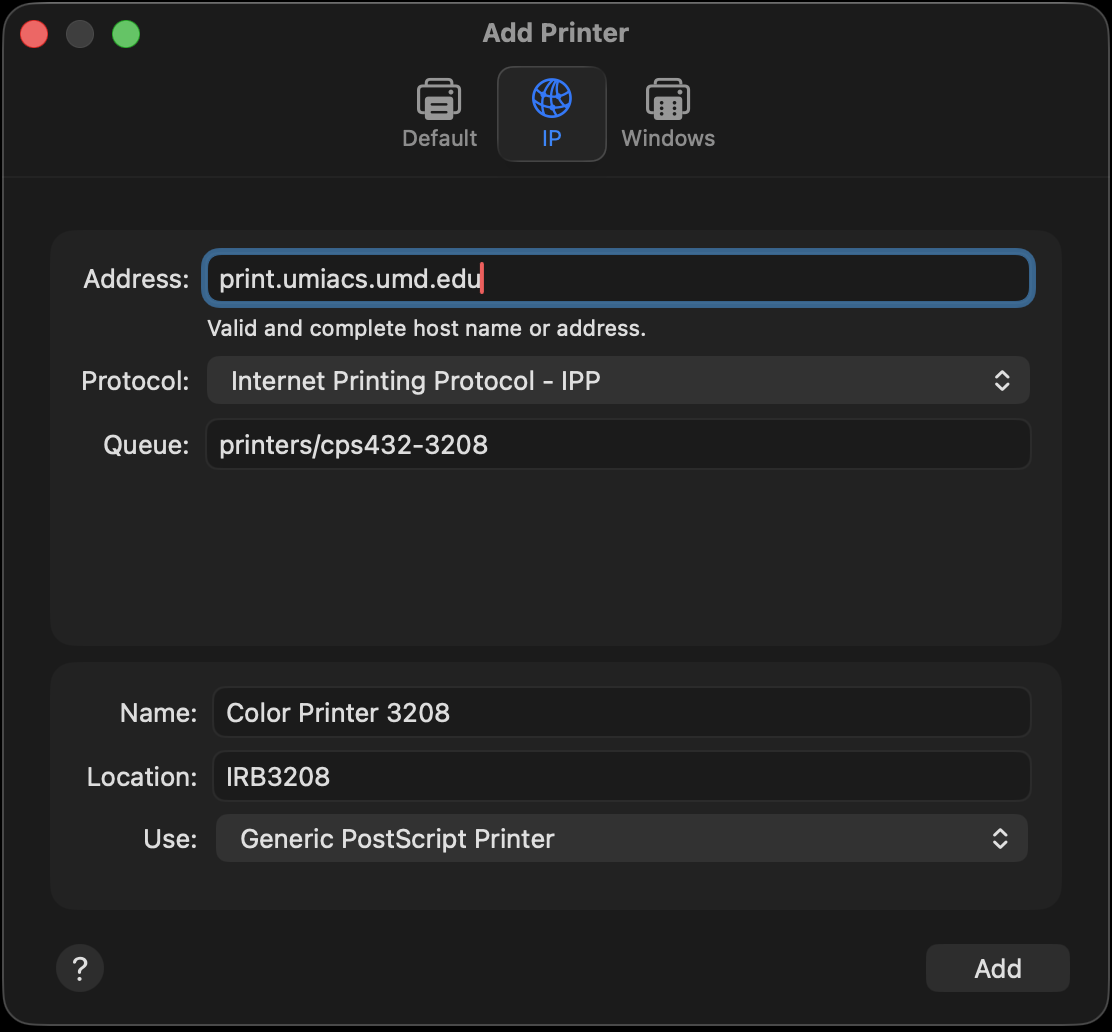Minimize the window with the yellow button
Screen dimensions: 1112x1032
tap(80, 34)
